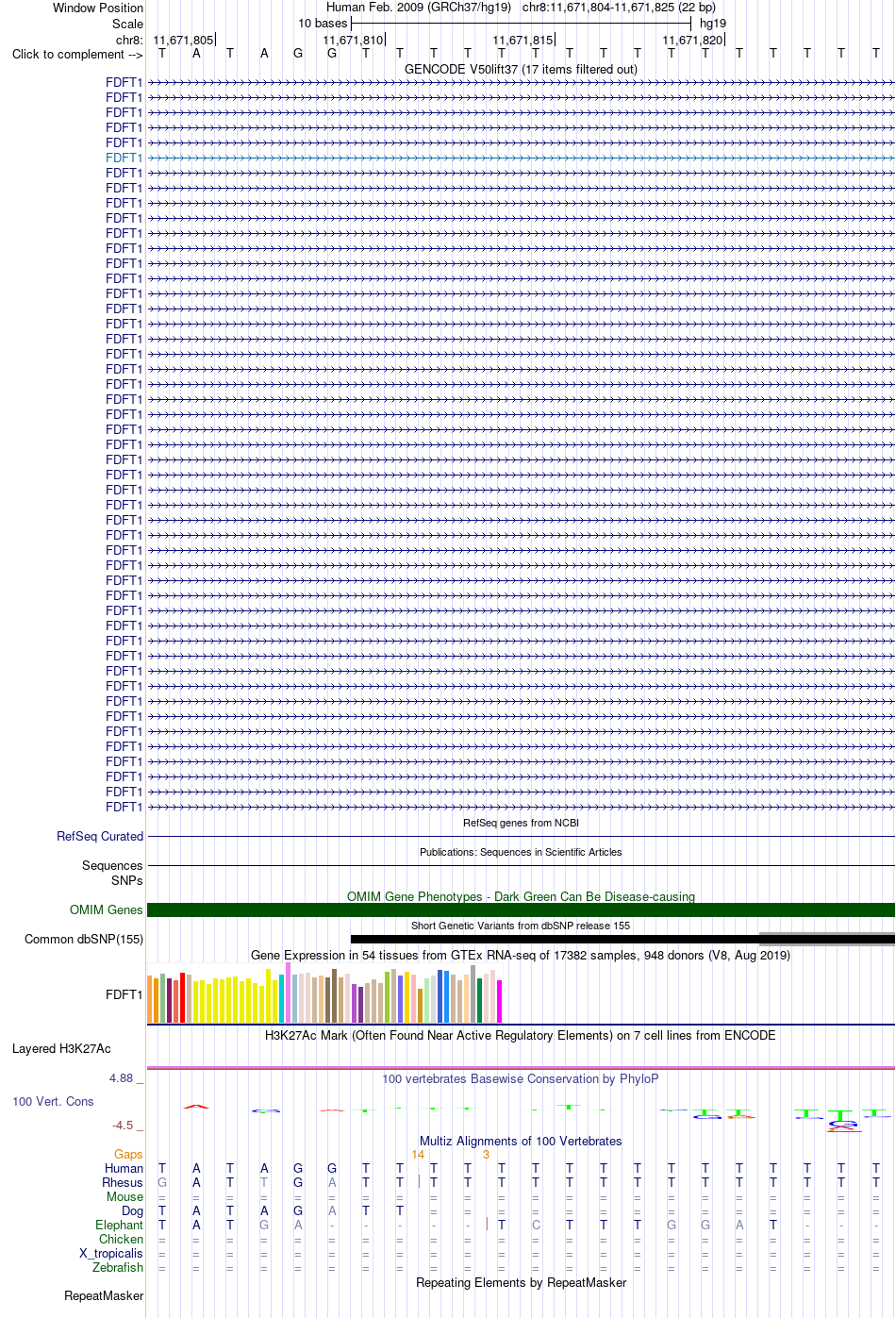The image size is (896, 1318).
Task: Click the magenta bar in GTEx expression chart
Action: (500, 1001)
